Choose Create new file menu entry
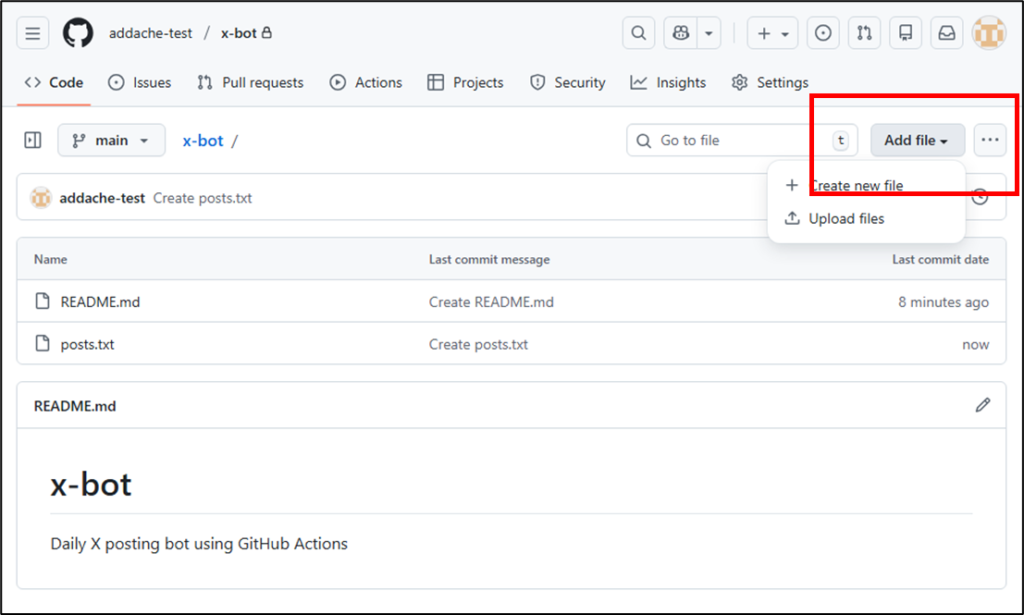The height and width of the screenshot is (615, 1024). click(x=855, y=186)
